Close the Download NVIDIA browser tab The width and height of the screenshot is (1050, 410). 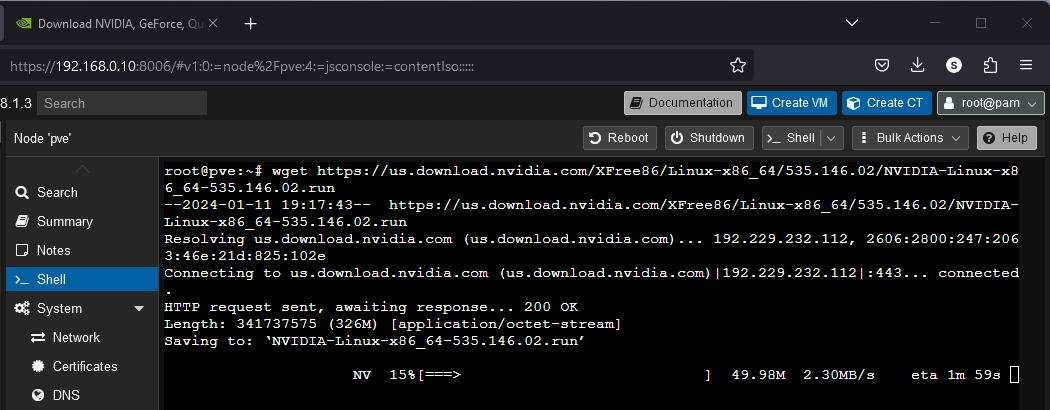[213, 23]
